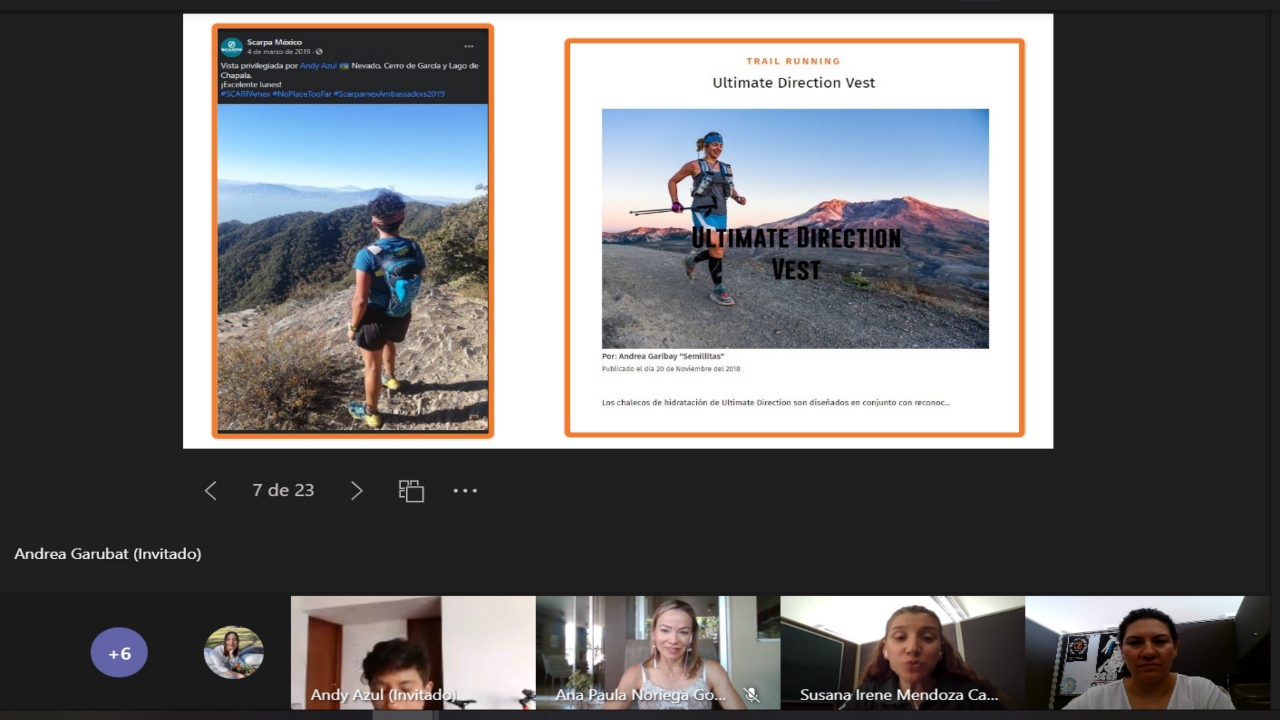Click the Ultimate Direction Vest article image
This screenshot has width=1280, height=720.
(795, 228)
